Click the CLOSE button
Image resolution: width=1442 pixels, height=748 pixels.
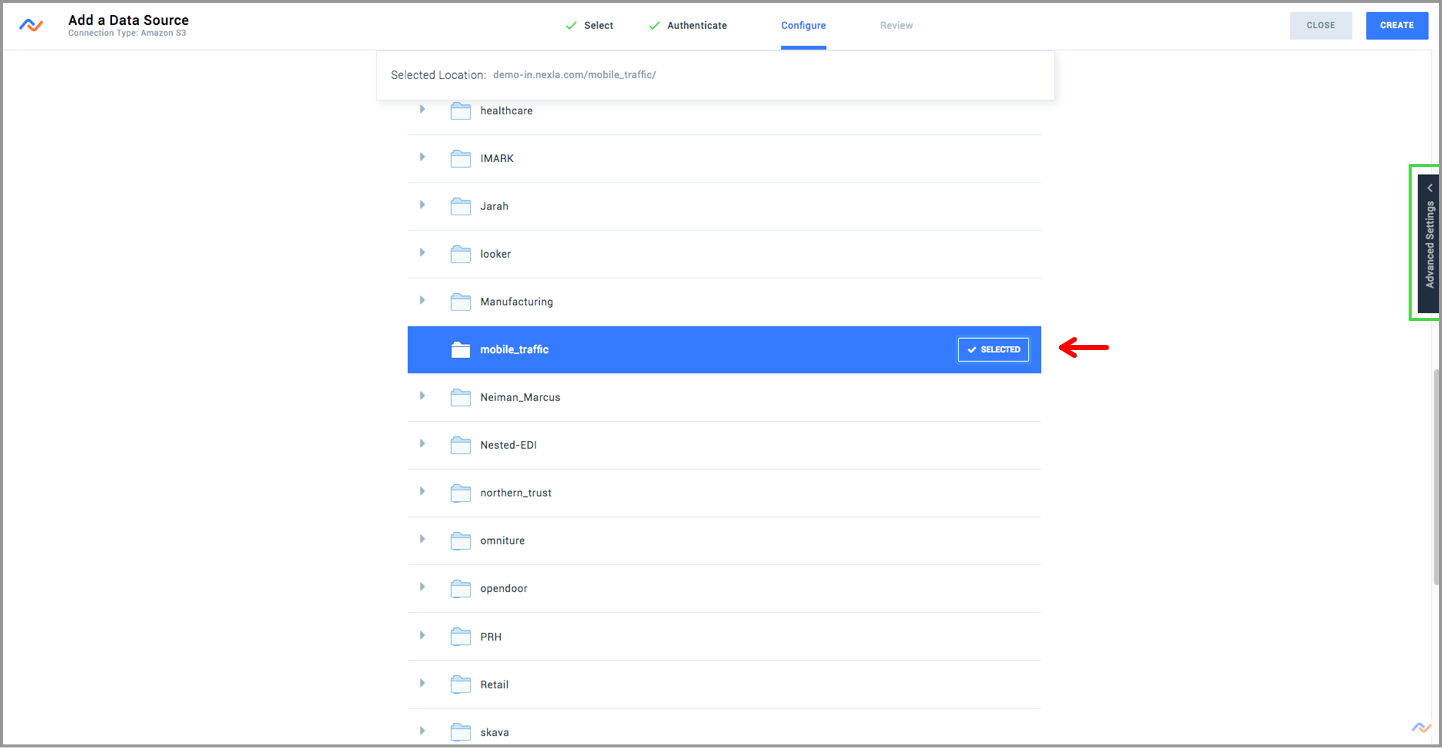[x=1321, y=25]
